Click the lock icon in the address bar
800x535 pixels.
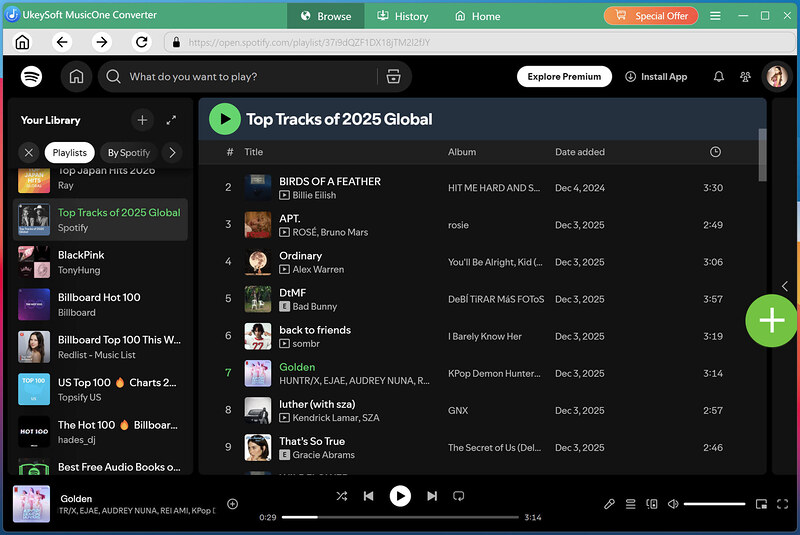[177, 42]
